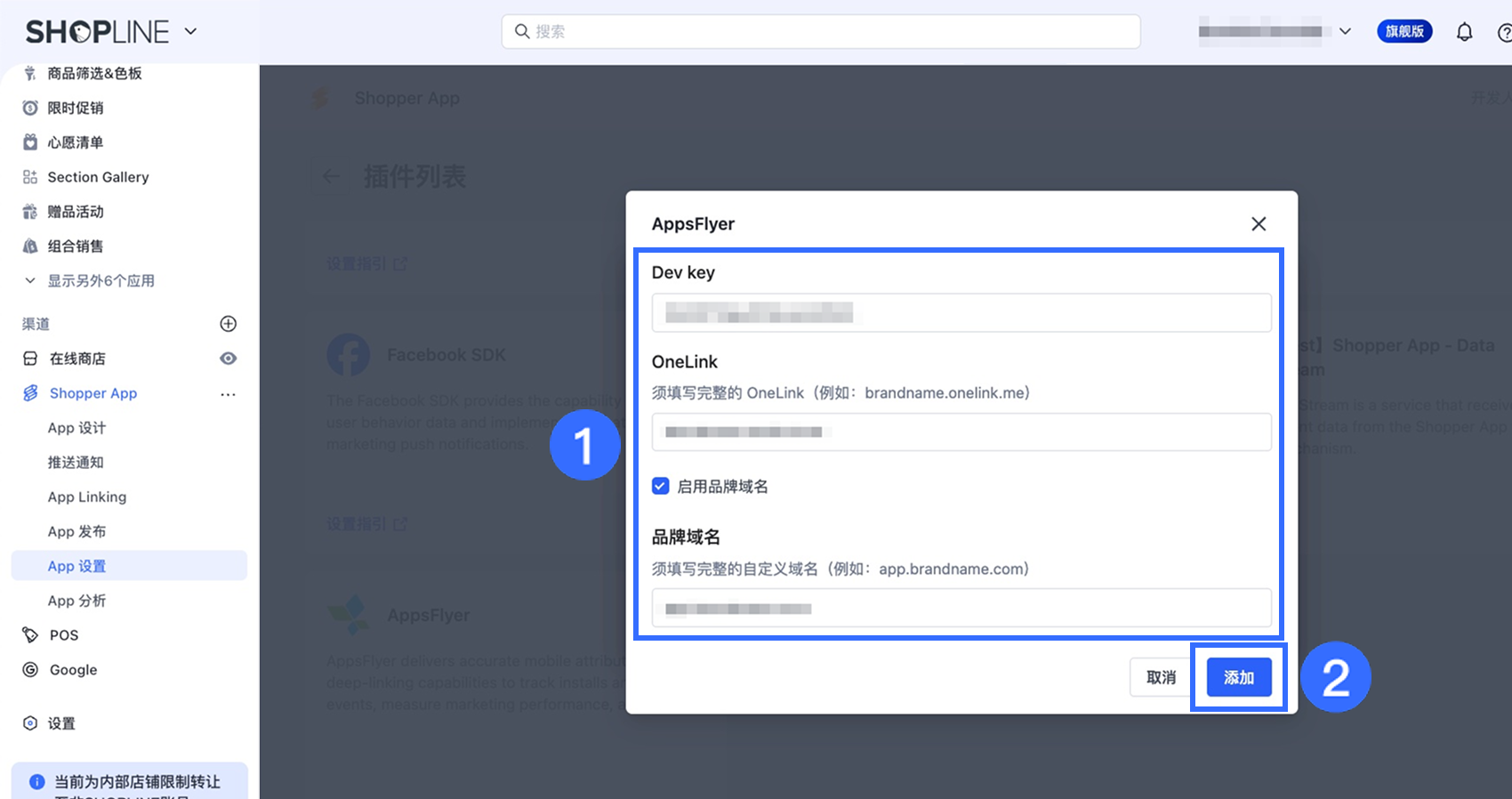
Task: Go back with the arrow beside 插件列表
Action: [x=331, y=176]
